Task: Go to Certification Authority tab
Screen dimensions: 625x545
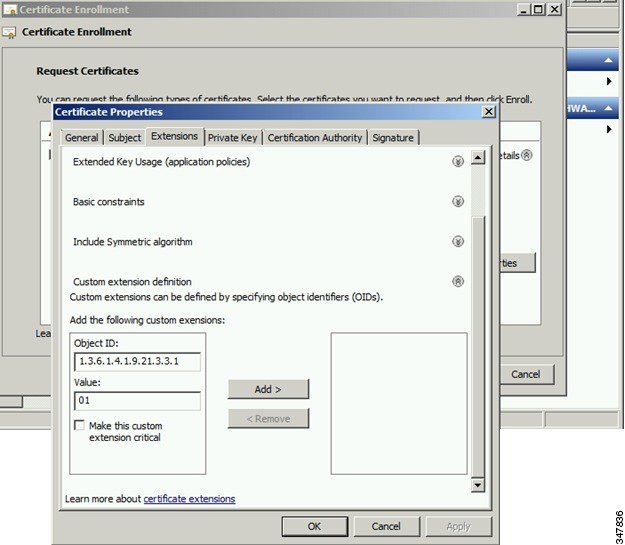Action: click(x=314, y=138)
